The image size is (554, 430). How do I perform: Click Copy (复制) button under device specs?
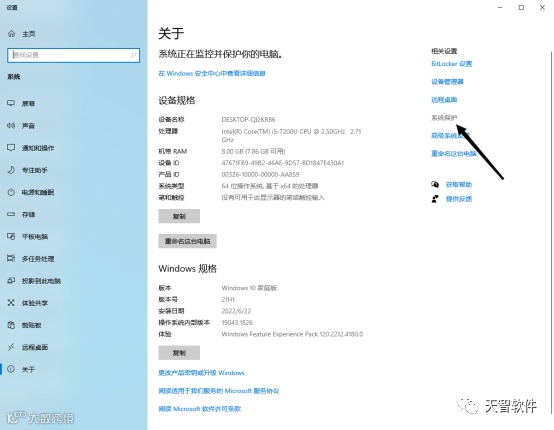179,216
